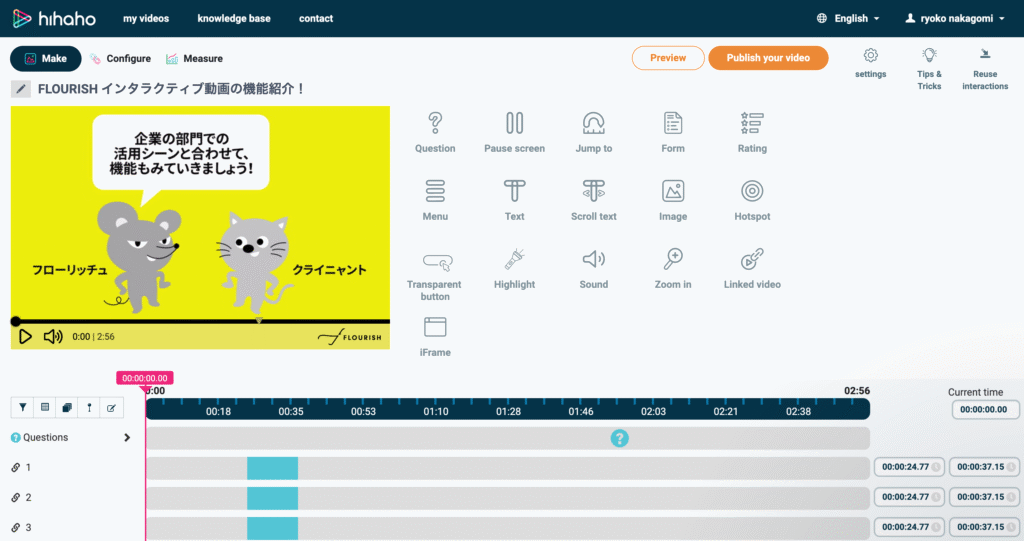Insert a Sound interaction
The image size is (1024, 541).
point(594,269)
